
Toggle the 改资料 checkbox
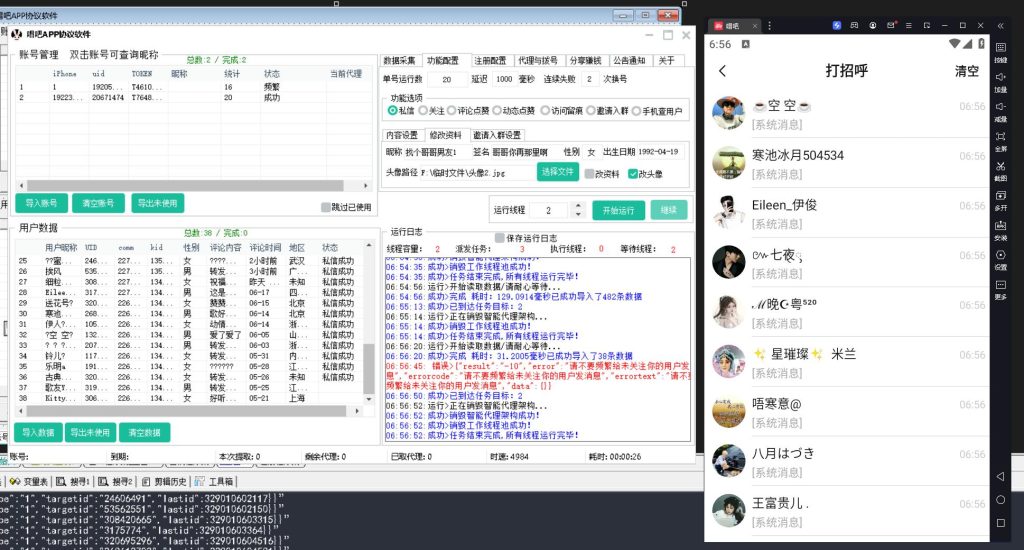(x=590, y=174)
